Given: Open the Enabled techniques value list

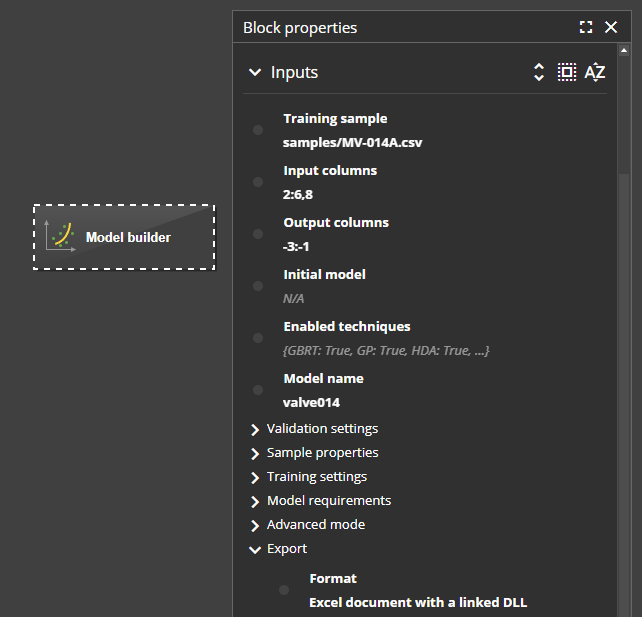Looking at the screenshot, I should click(x=385, y=350).
